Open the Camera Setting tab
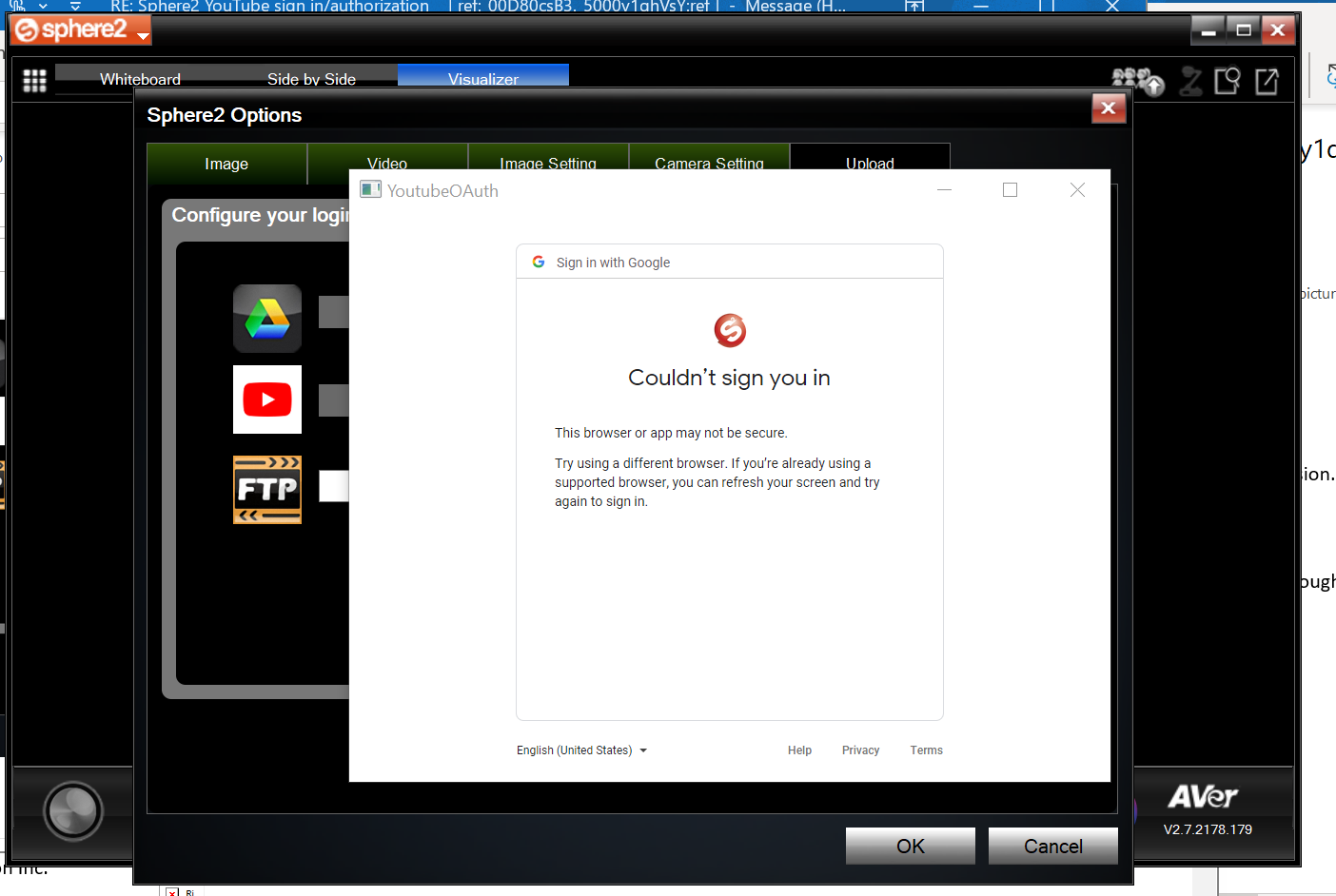 click(x=709, y=158)
